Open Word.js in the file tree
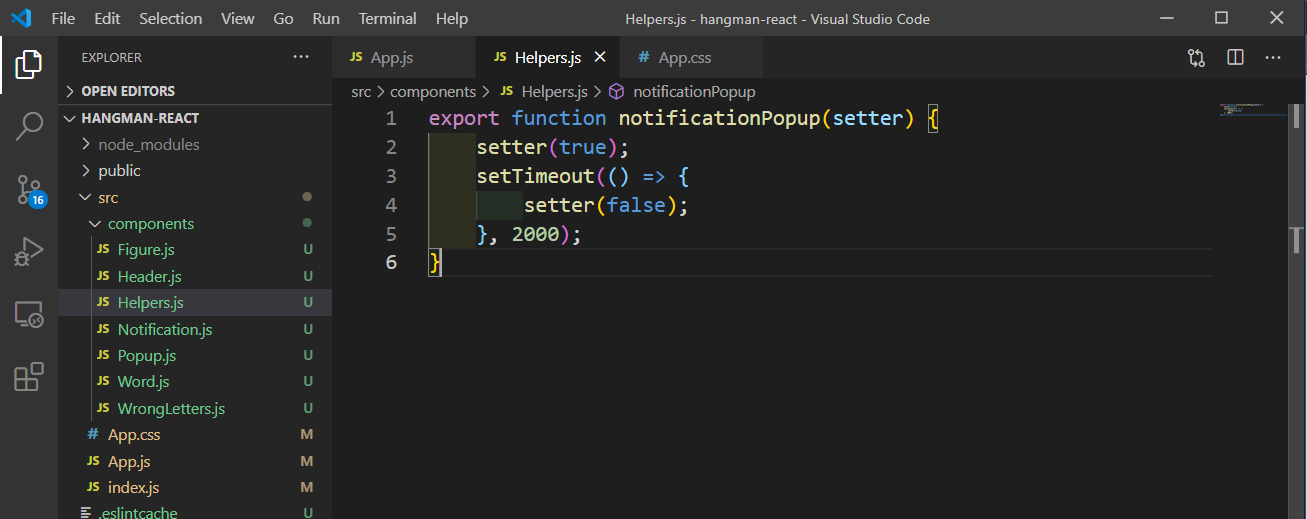 [195, 382]
